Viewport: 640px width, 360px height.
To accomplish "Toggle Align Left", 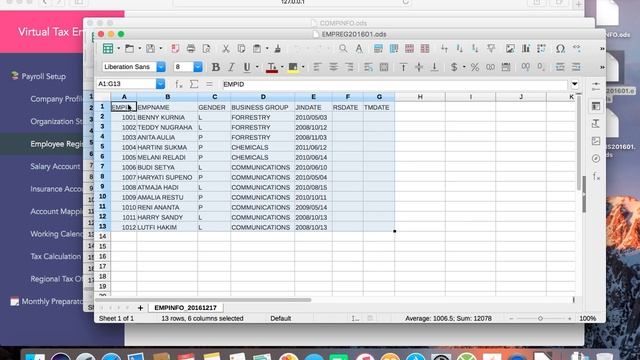I will [x=317, y=67].
